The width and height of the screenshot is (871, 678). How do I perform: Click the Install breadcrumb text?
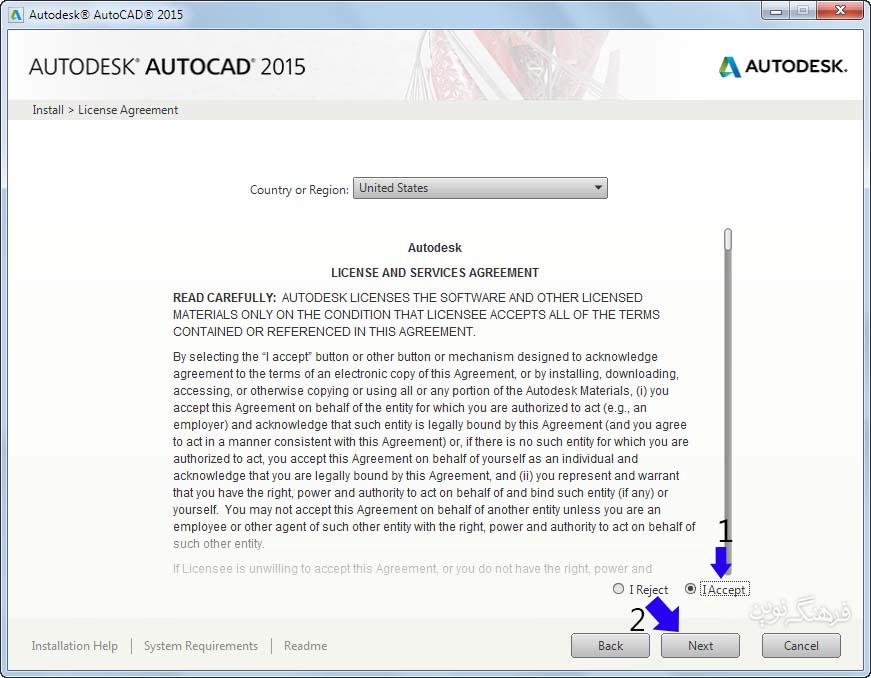click(48, 110)
